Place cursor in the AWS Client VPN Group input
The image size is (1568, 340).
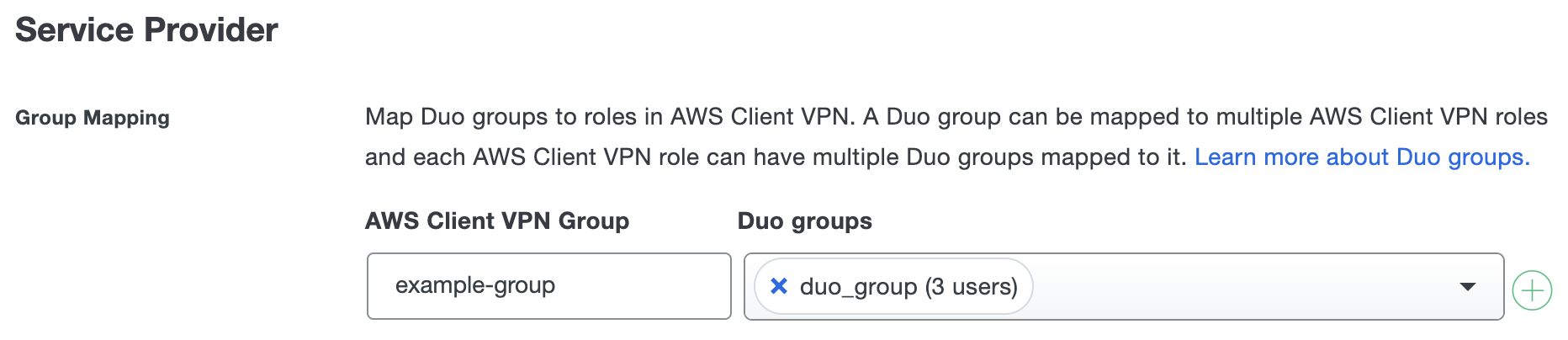[548, 286]
